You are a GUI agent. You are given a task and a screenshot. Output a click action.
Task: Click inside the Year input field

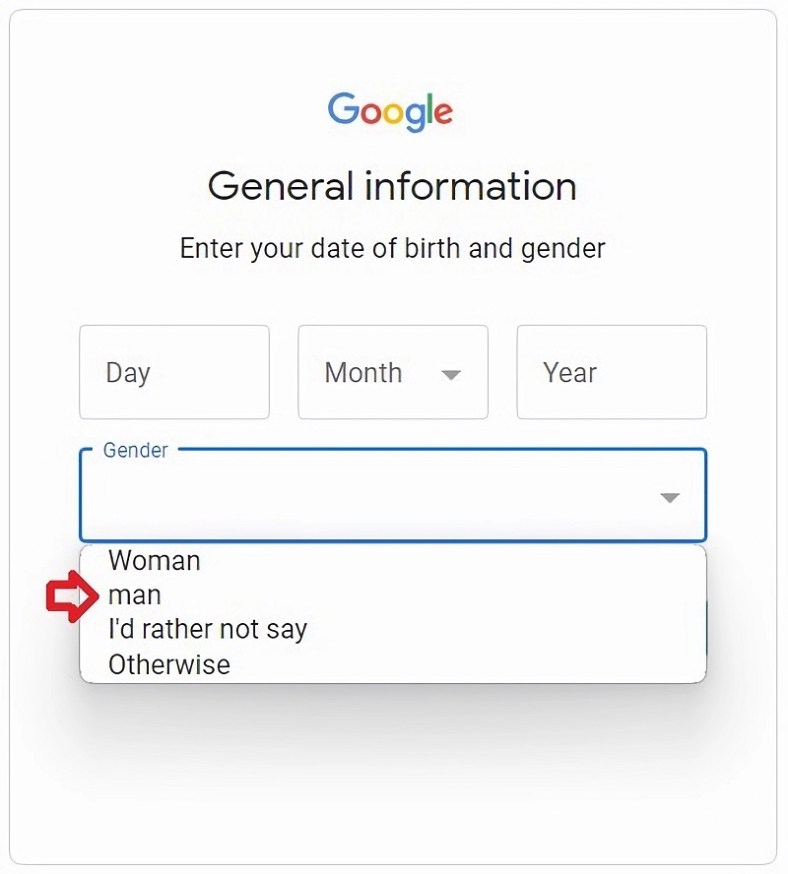click(611, 372)
